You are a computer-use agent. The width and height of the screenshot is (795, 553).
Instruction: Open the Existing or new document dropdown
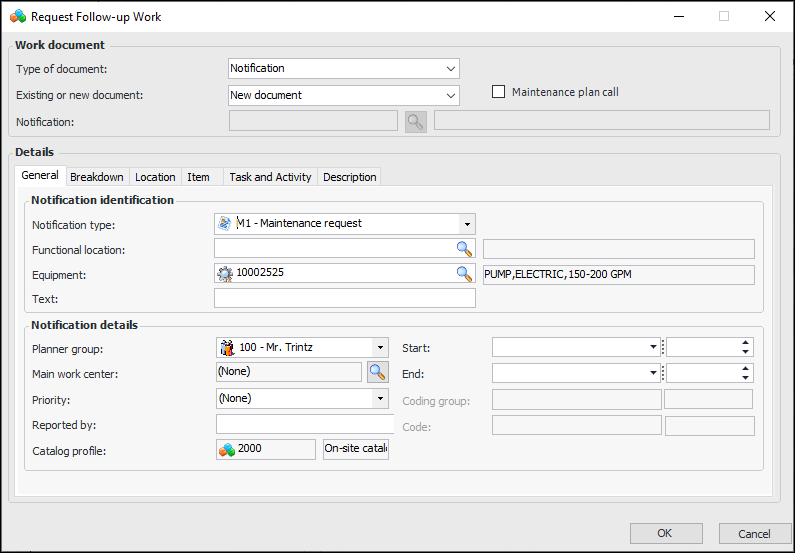pos(450,96)
